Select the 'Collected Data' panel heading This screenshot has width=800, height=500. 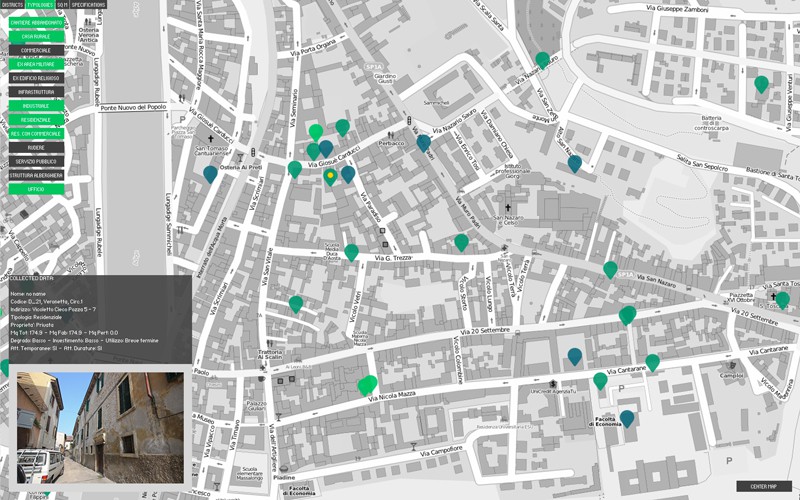pos(31,279)
